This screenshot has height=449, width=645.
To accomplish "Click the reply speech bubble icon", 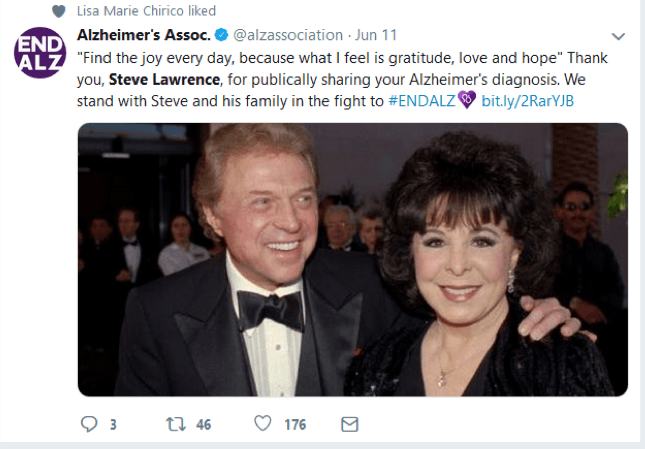I will click(89, 424).
